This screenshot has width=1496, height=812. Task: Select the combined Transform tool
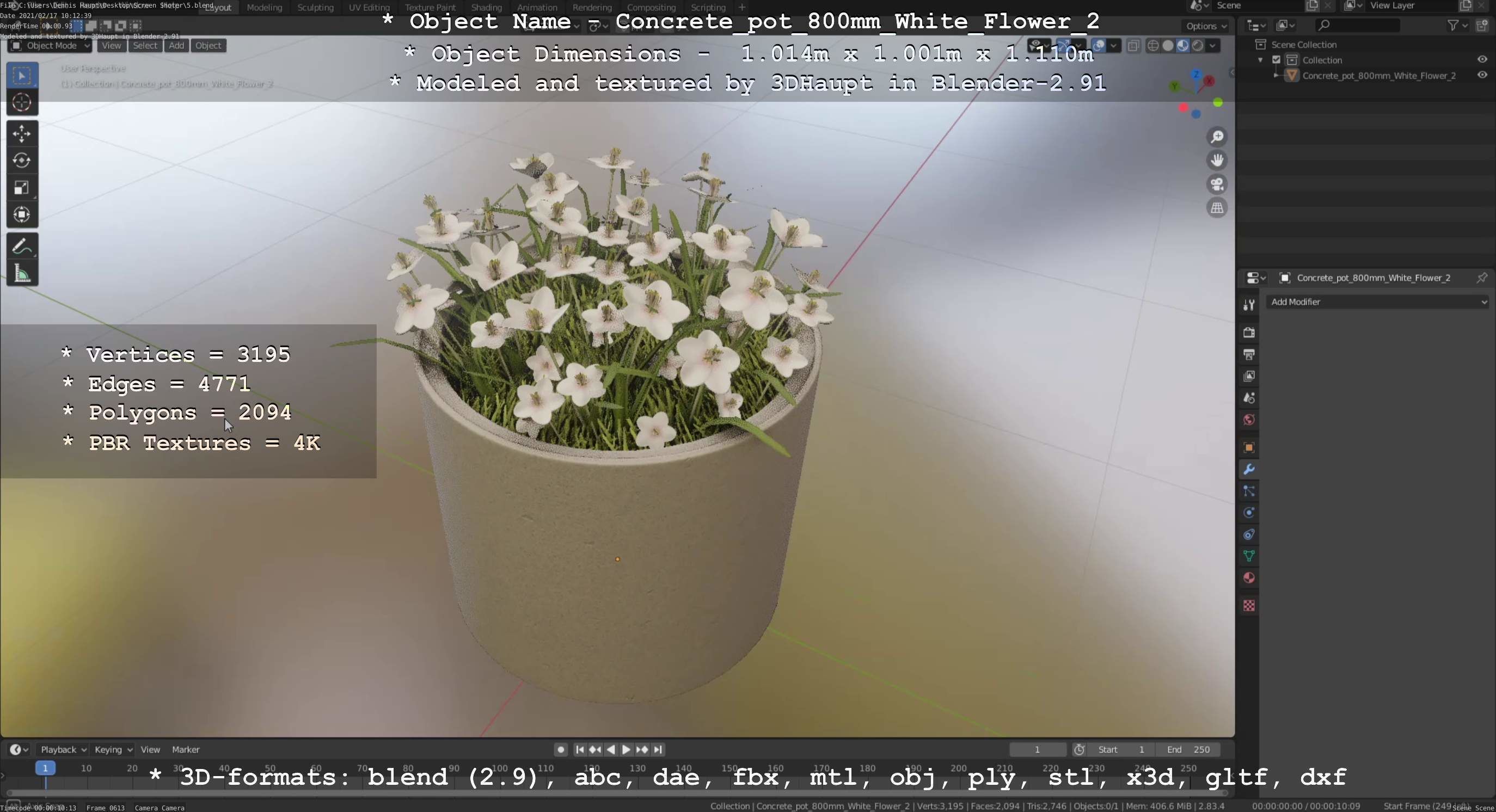coord(22,215)
